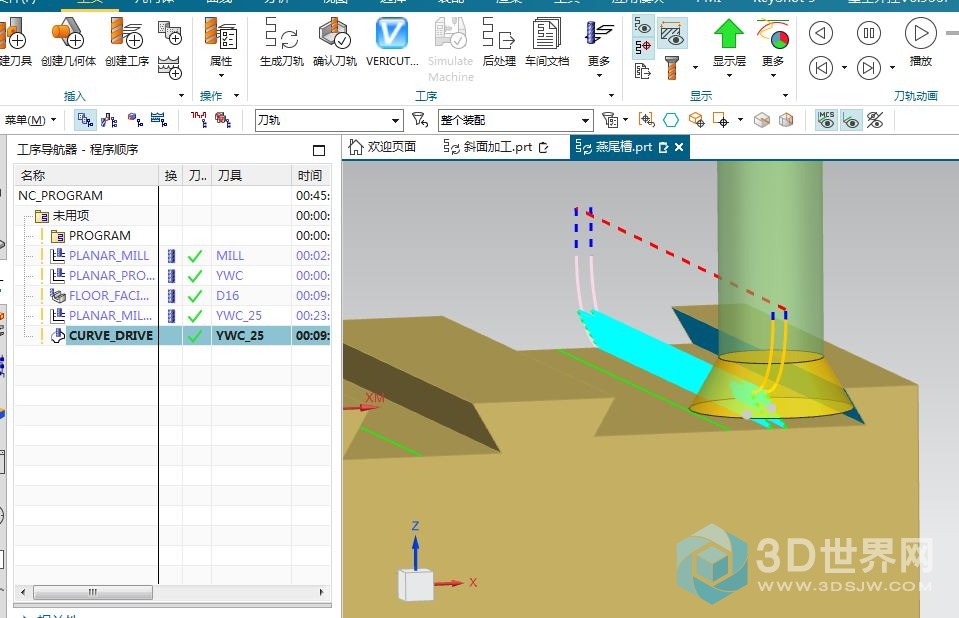
Task: Click the 刀具 column header
Action: click(x=251, y=176)
